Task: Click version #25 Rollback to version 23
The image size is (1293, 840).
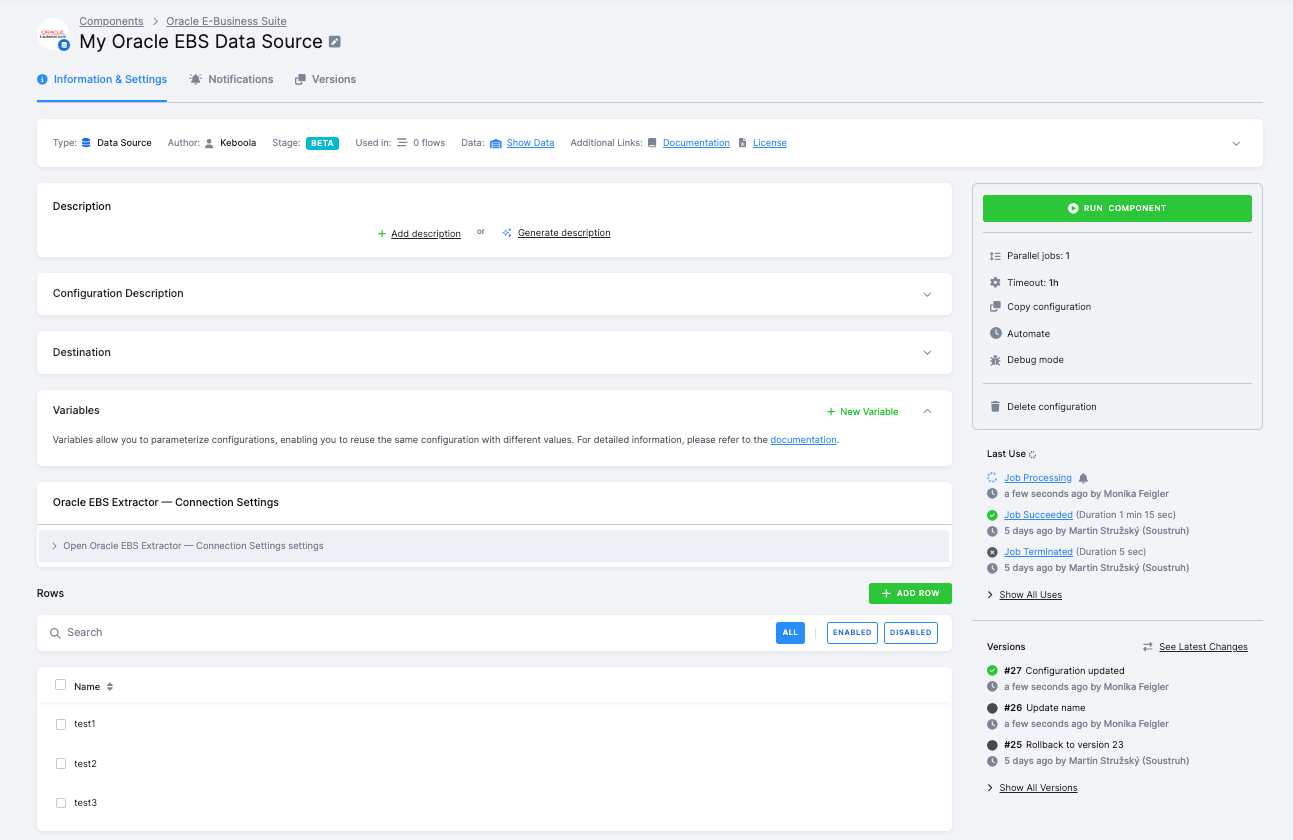Action: 1065,745
